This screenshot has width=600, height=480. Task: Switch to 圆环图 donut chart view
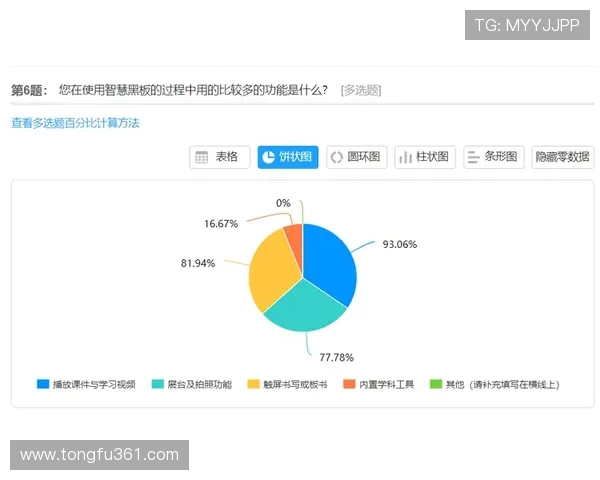tap(357, 157)
